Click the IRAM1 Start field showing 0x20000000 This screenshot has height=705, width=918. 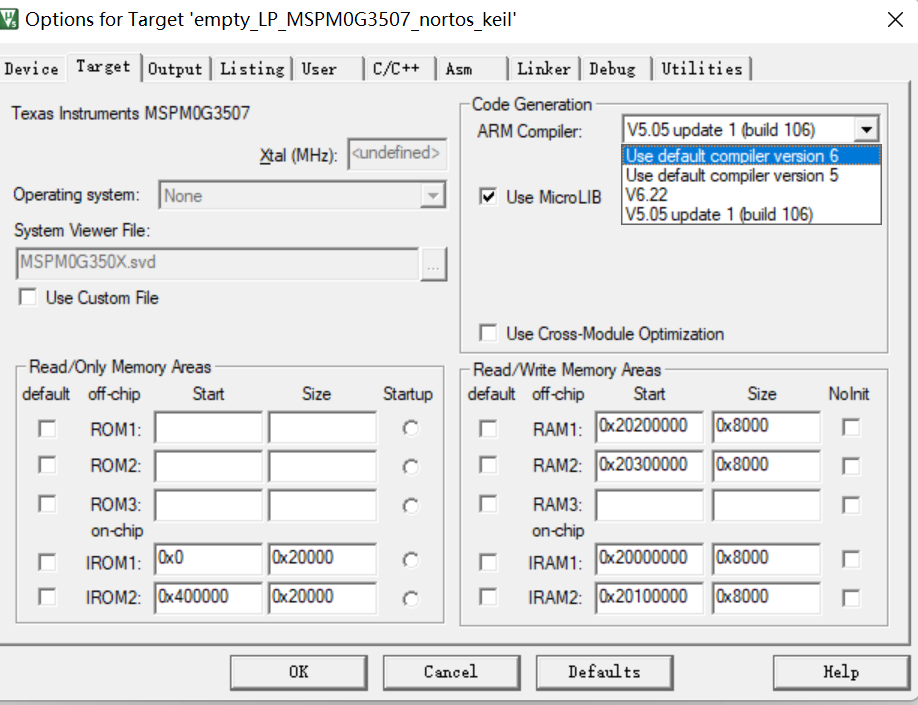(649, 559)
